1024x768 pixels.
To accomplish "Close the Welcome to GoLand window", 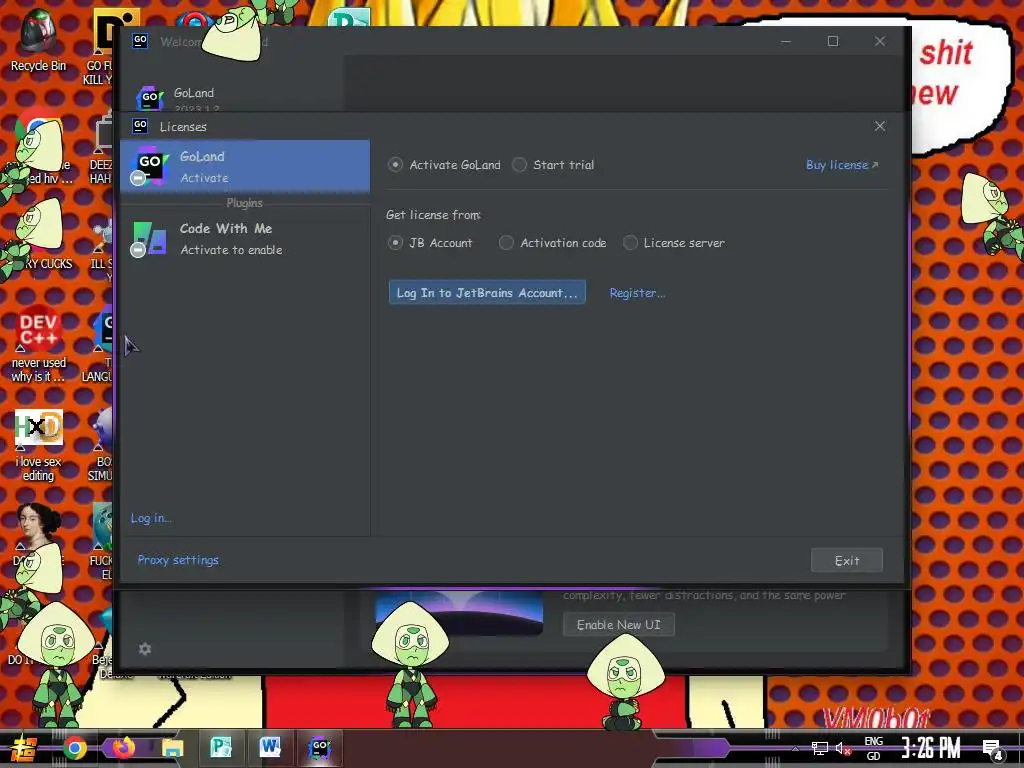I will tap(880, 41).
